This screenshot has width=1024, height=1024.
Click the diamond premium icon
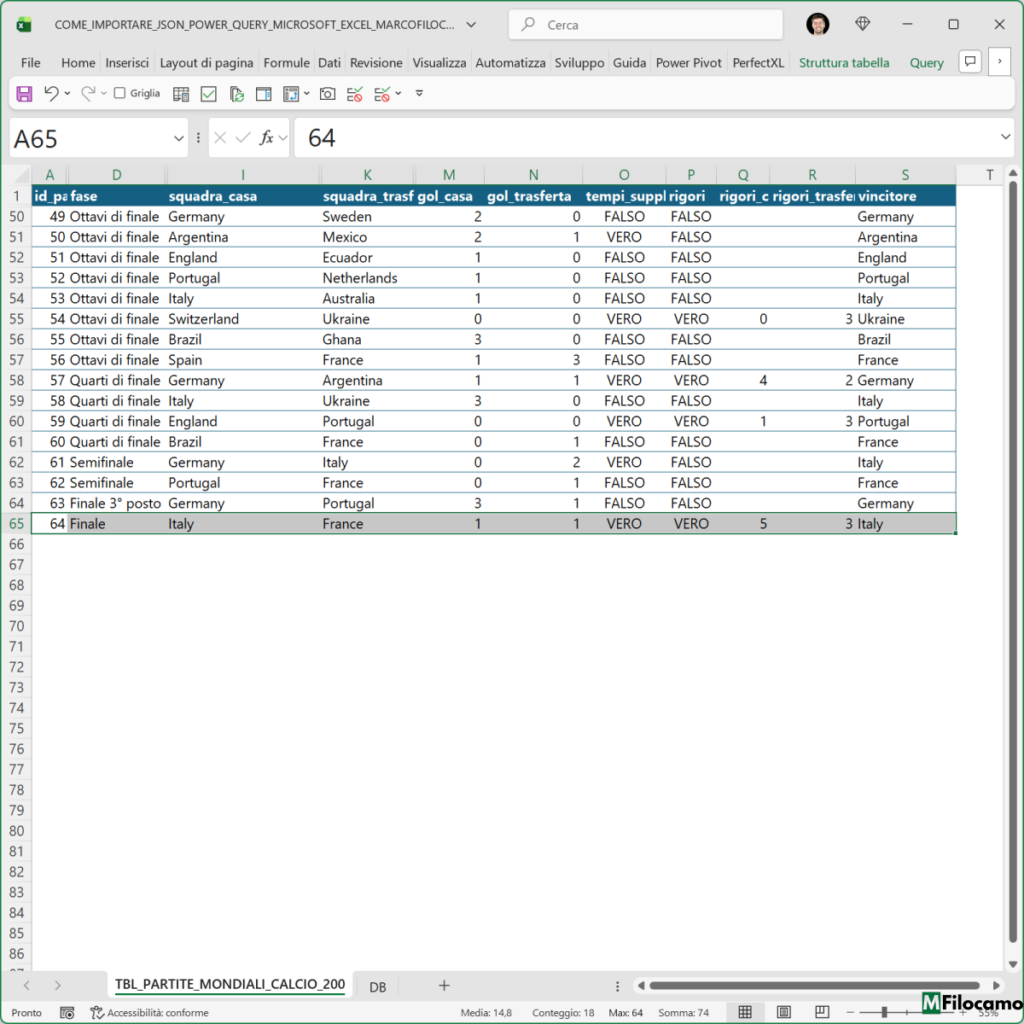click(863, 24)
